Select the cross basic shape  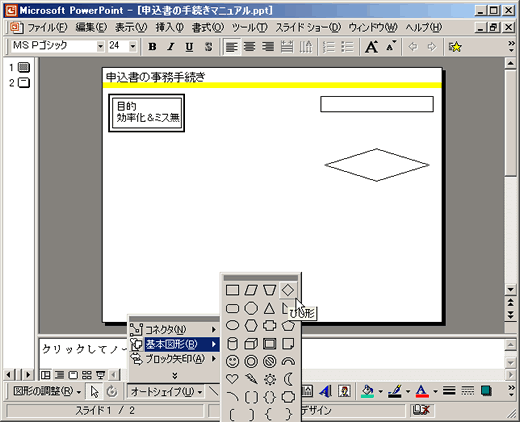point(269,325)
